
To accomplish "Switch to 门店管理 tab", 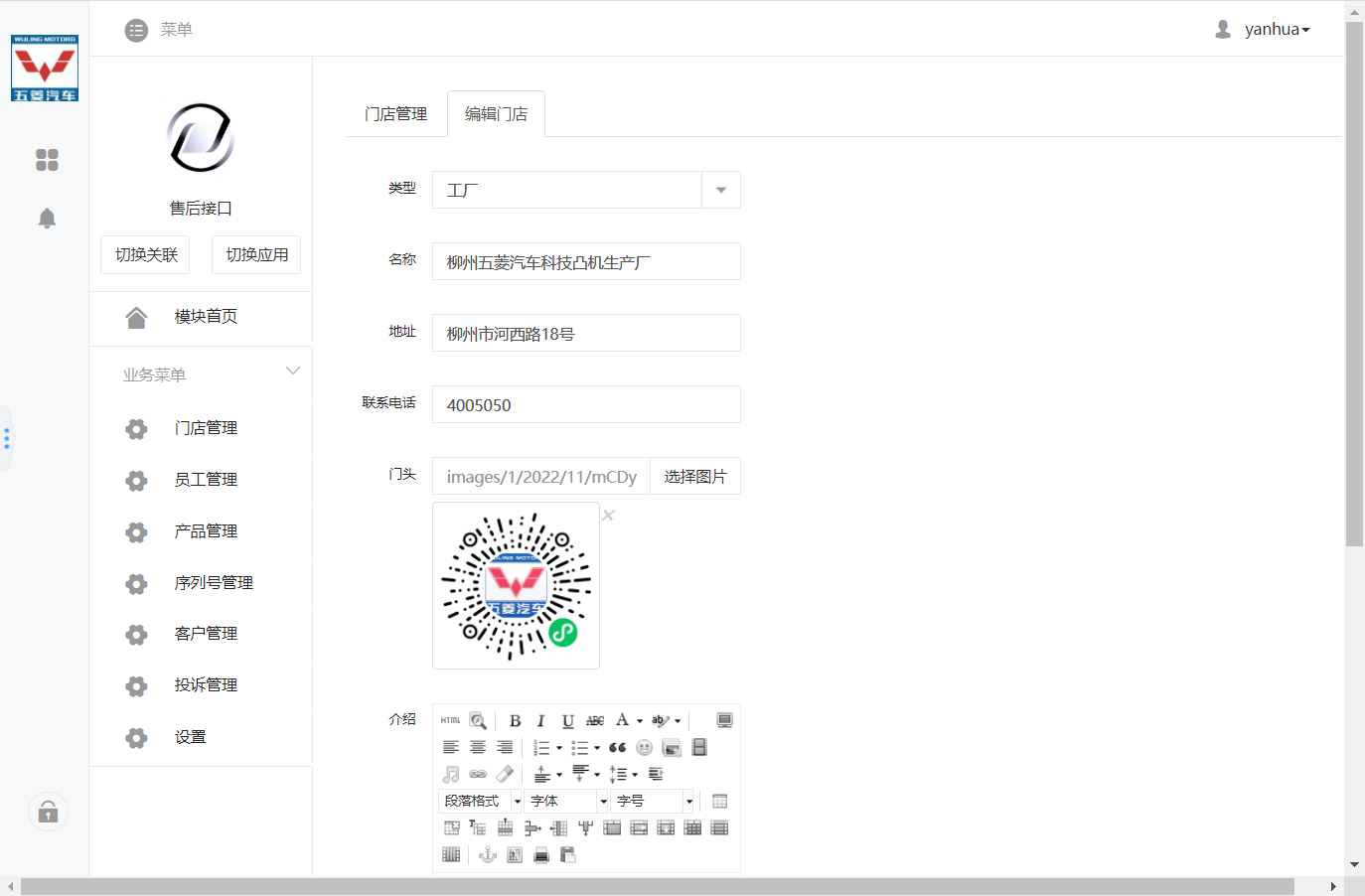I will (x=395, y=114).
